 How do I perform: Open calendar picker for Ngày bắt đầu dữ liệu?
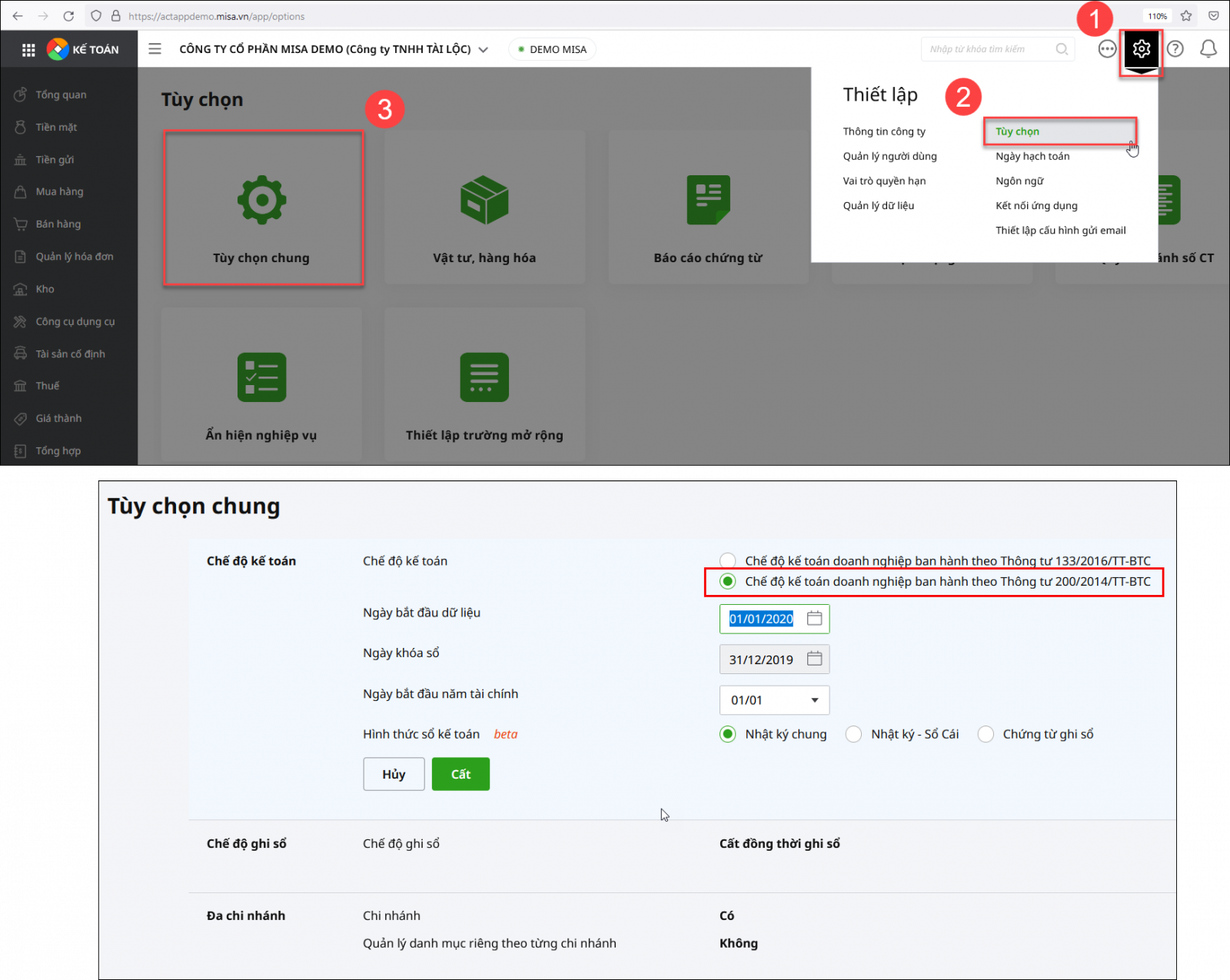point(814,619)
